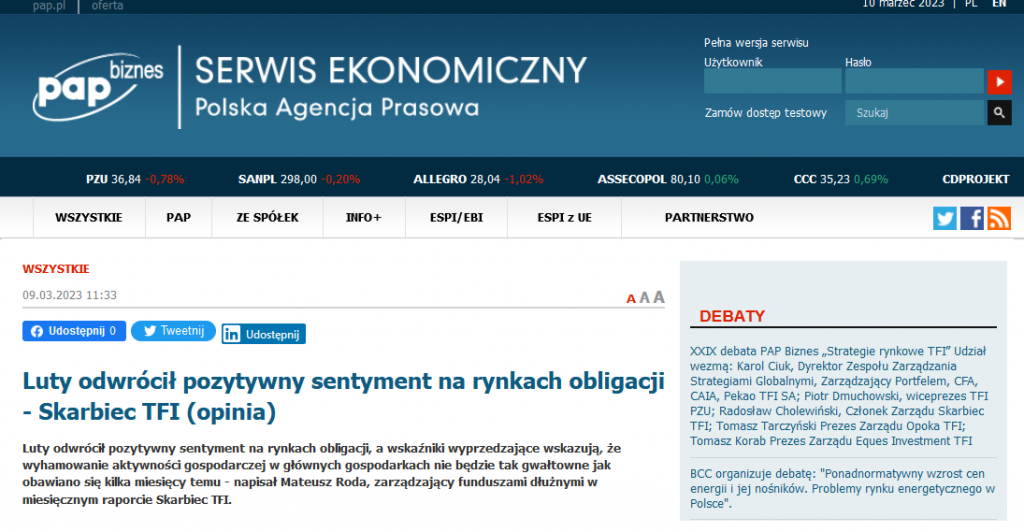Click the article headline Luty odwrócił

click(x=344, y=396)
